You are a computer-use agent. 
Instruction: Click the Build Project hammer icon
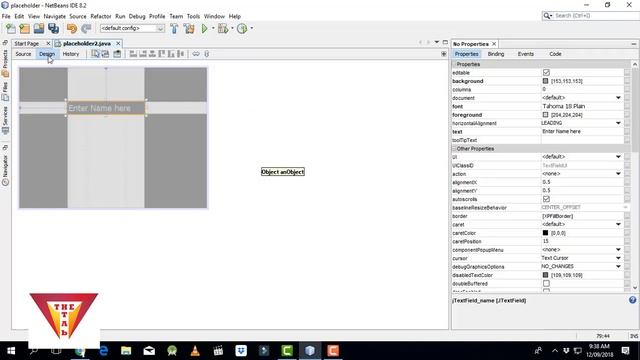click(x=174, y=29)
